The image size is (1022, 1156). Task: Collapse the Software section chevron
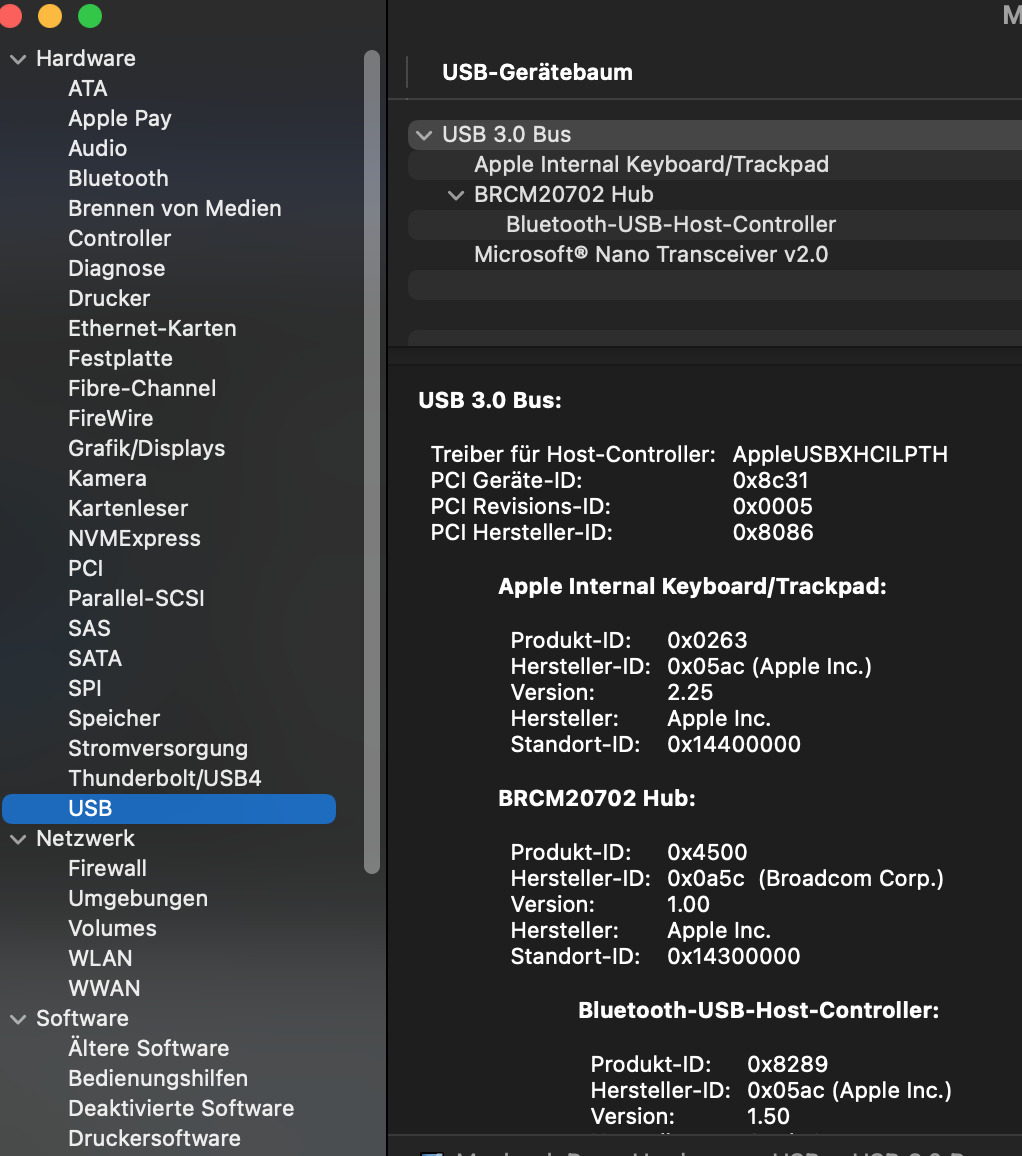(x=18, y=1019)
